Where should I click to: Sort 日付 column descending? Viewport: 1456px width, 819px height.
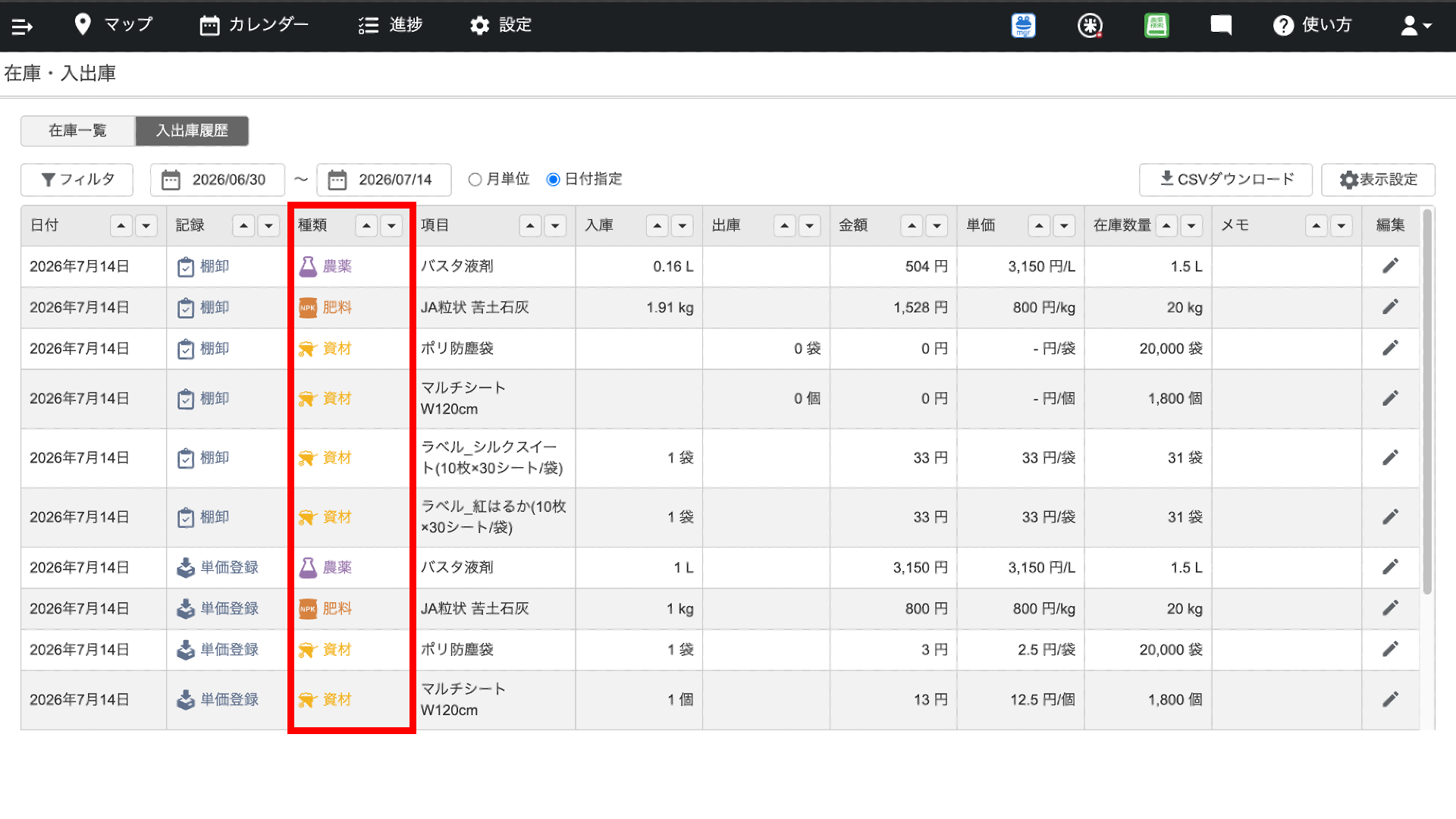146,225
